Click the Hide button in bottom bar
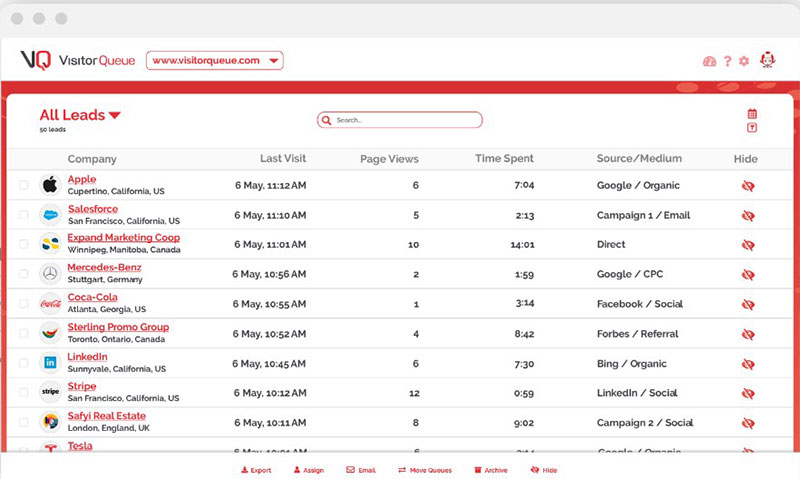The width and height of the screenshot is (800, 479). pyautogui.click(x=544, y=470)
